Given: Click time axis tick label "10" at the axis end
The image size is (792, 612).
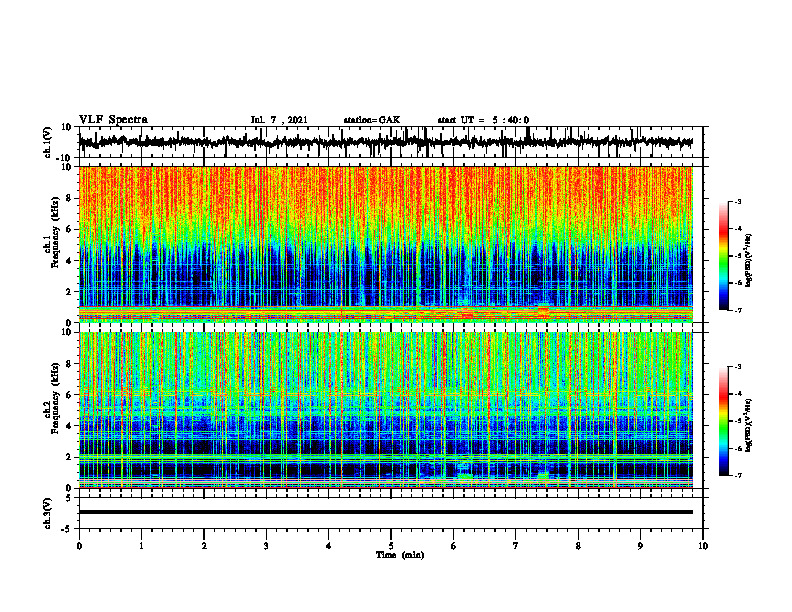Looking at the screenshot, I should [703, 546].
